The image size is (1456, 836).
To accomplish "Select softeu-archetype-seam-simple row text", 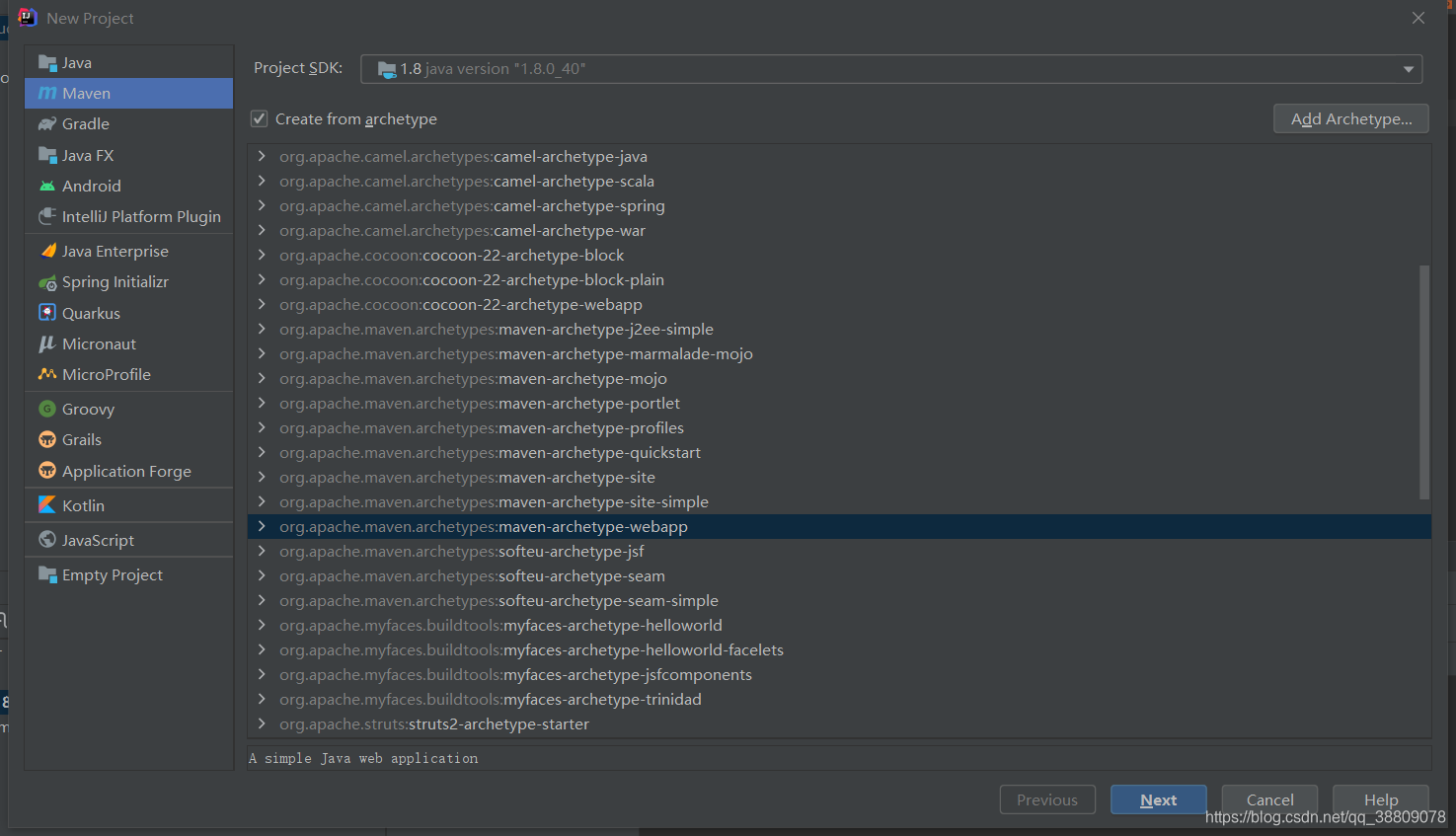I will coord(498,601).
